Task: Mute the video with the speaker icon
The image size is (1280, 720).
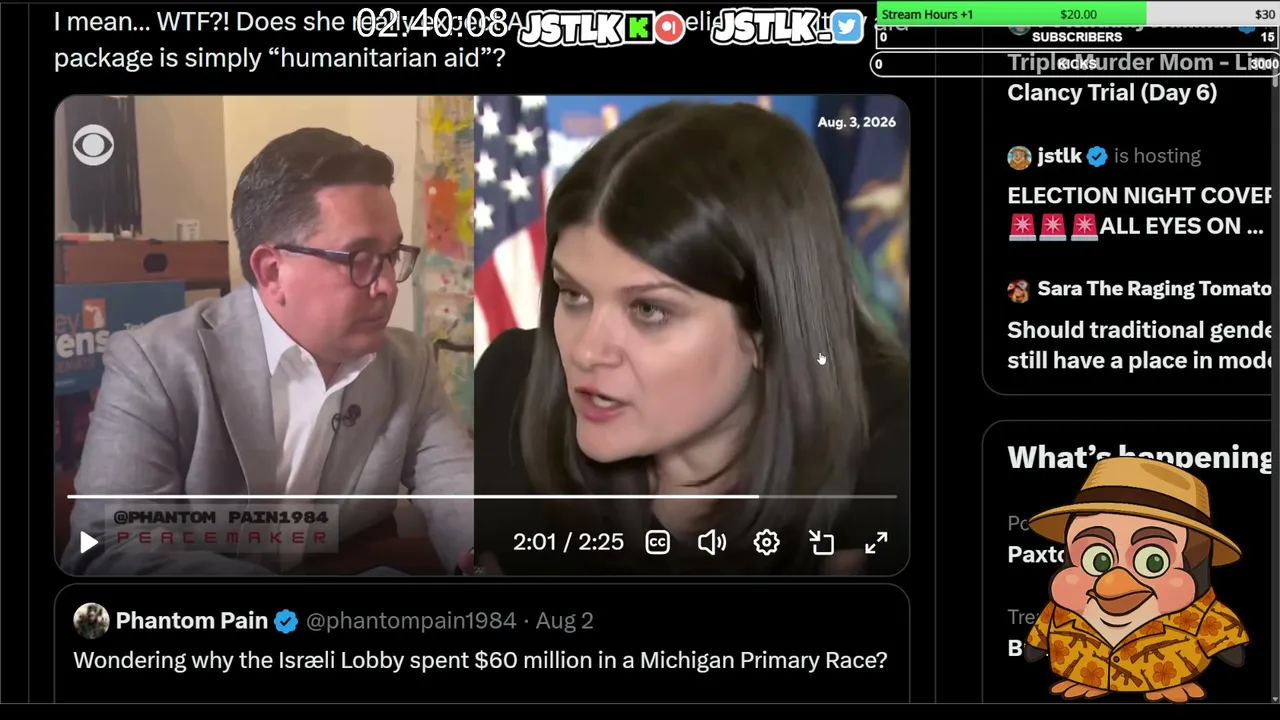Action: coord(712,542)
